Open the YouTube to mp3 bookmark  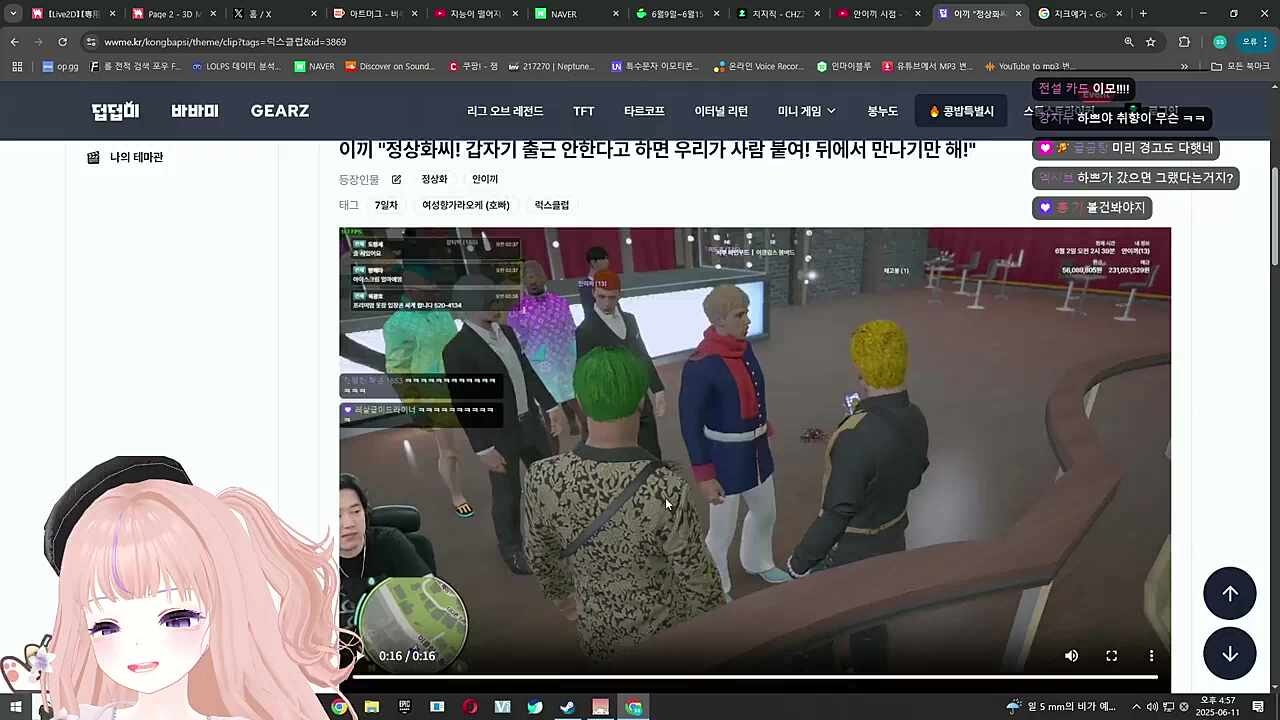point(1029,66)
